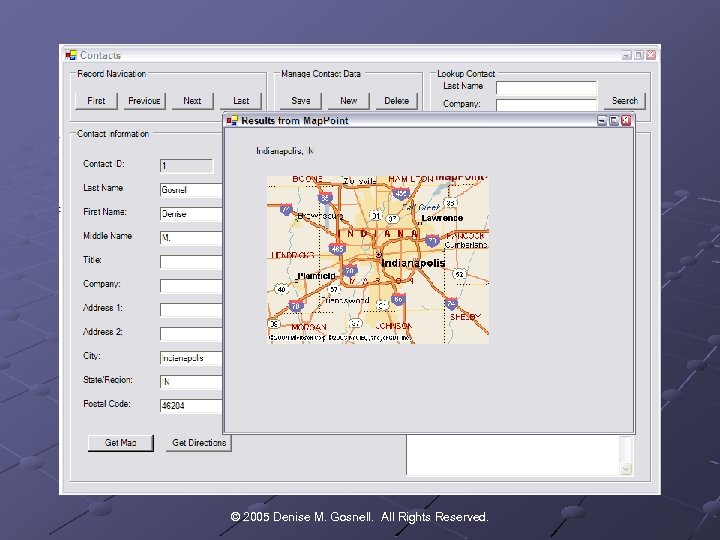Create a New contact
The width and height of the screenshot is (720, 540).
(349, 101)
